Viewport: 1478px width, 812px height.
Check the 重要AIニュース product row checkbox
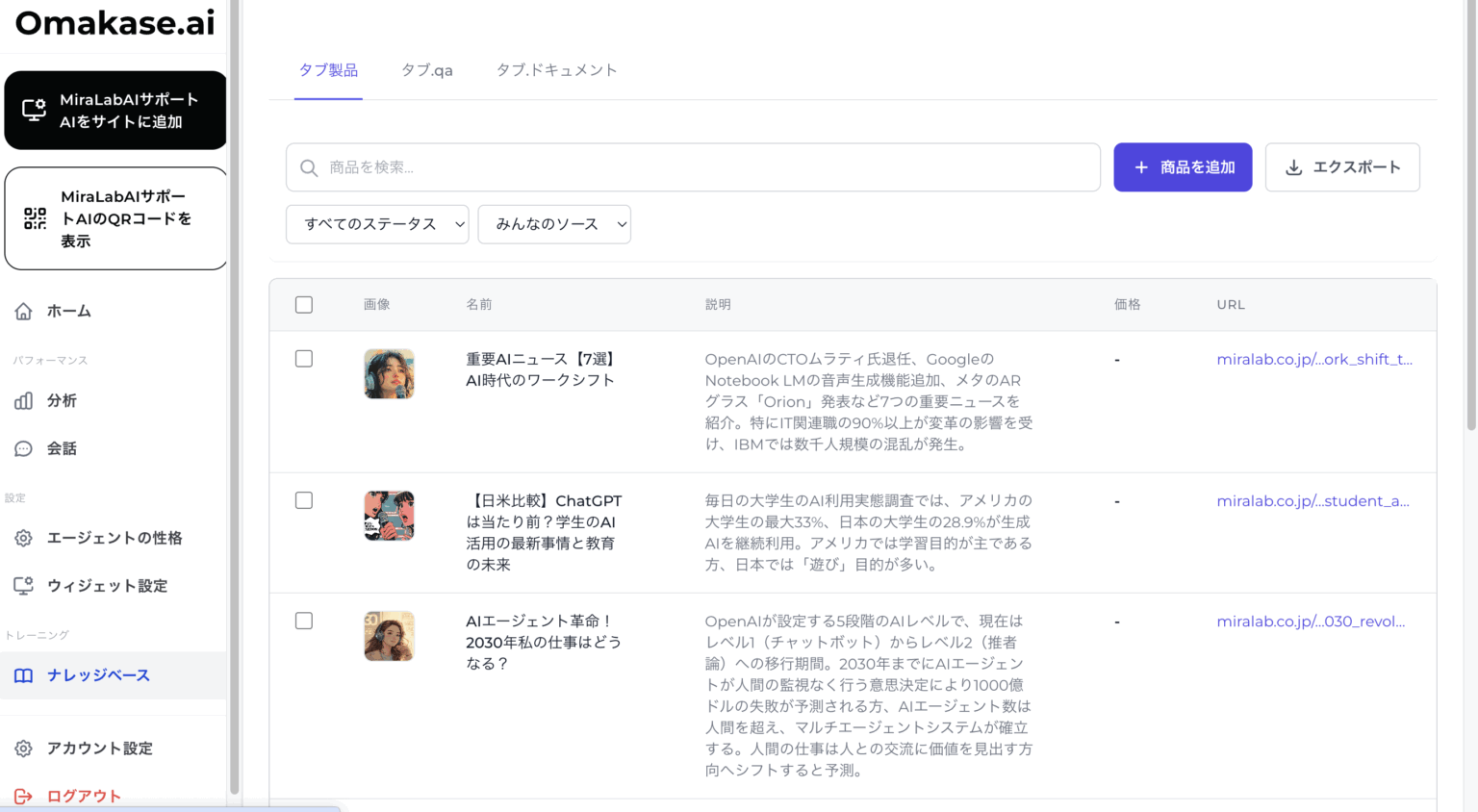304,359
